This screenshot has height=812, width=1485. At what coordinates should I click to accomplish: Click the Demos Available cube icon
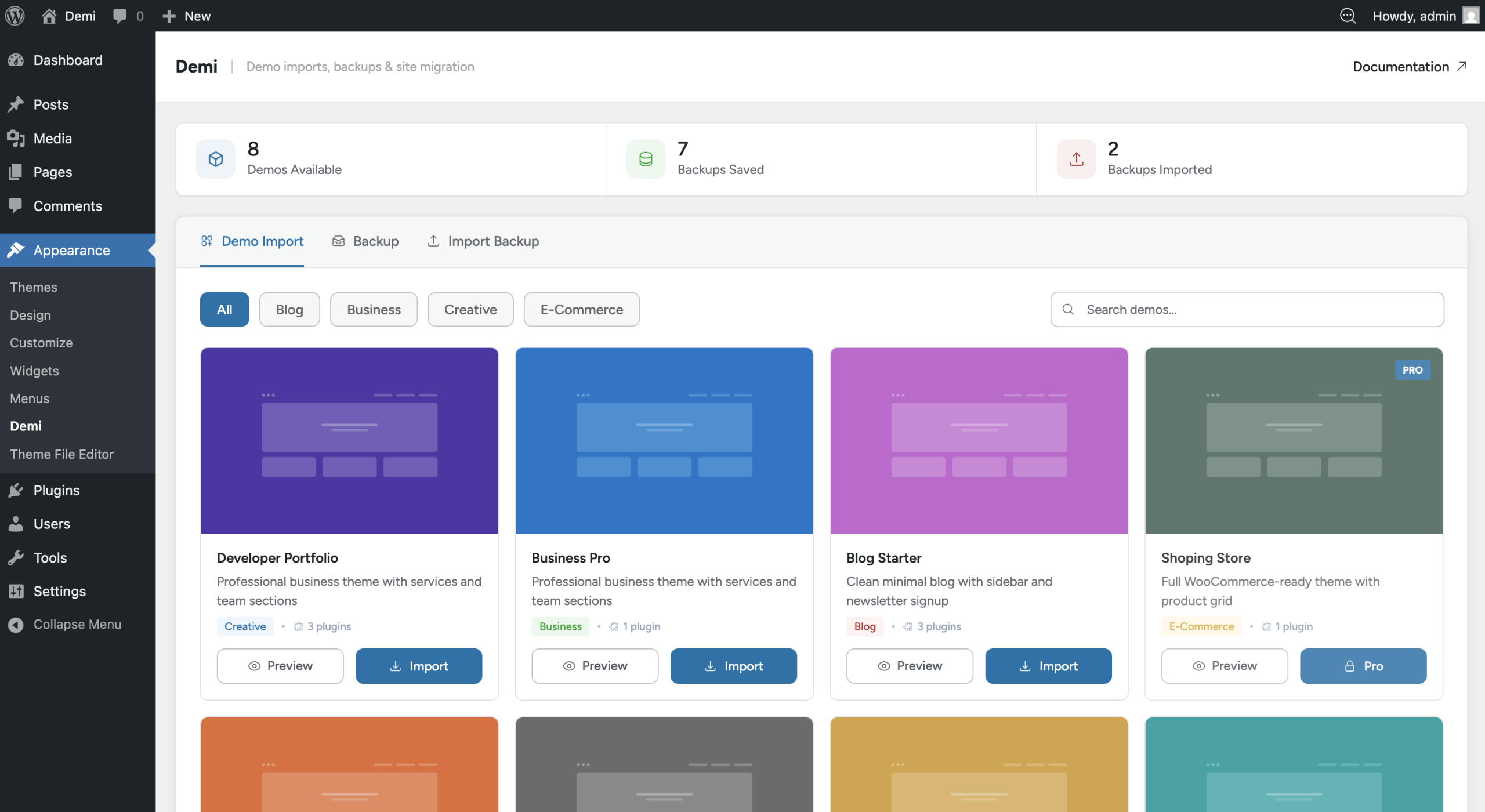(216, 159)
